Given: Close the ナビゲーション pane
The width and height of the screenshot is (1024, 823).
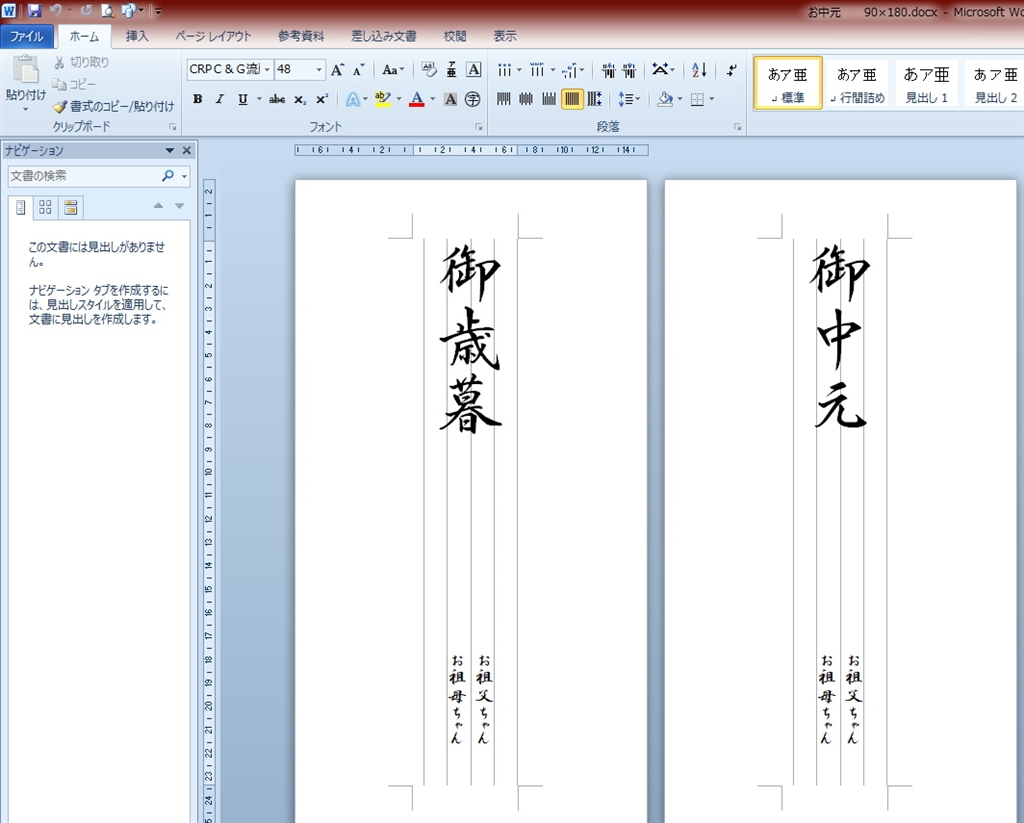Looking at the screenshot, I should pyautogui.click(x=187, y=150).
